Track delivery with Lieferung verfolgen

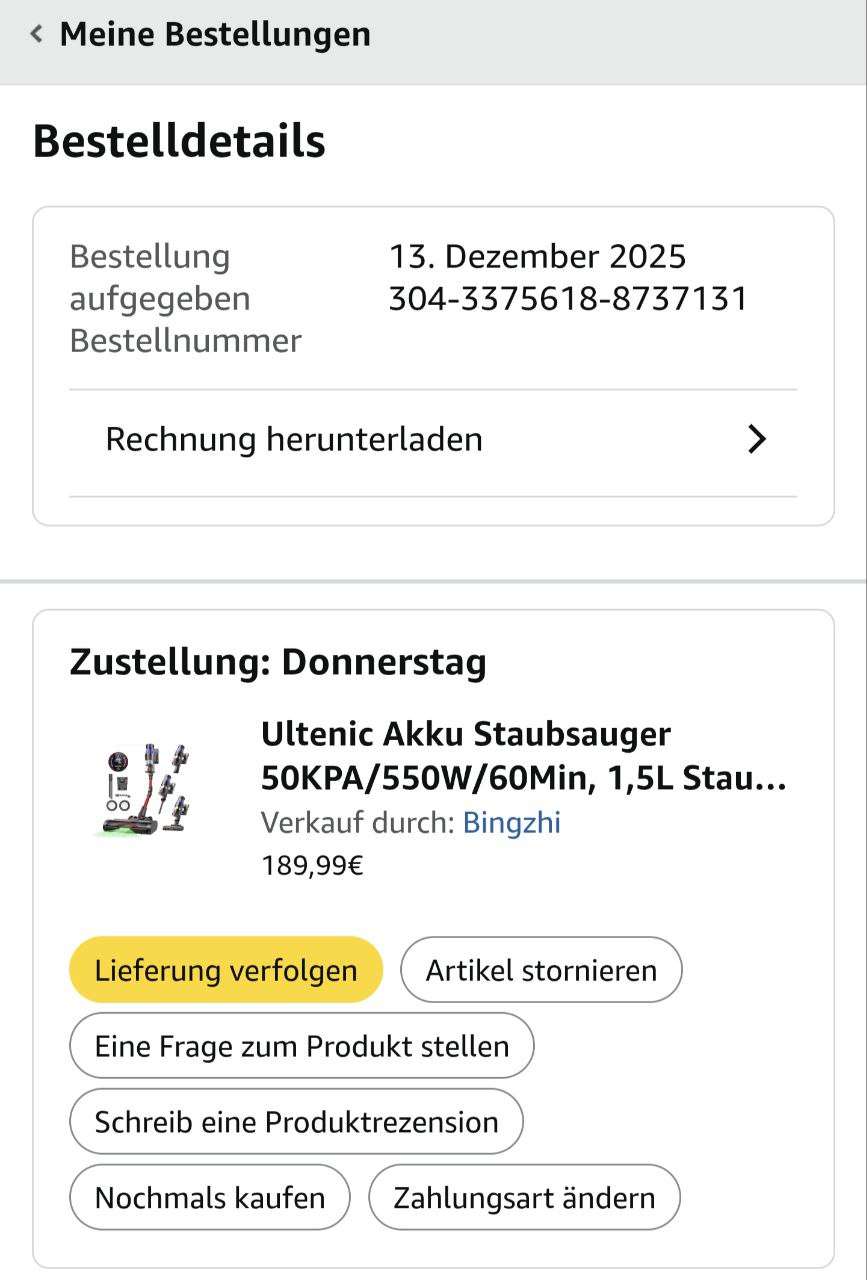226,970
